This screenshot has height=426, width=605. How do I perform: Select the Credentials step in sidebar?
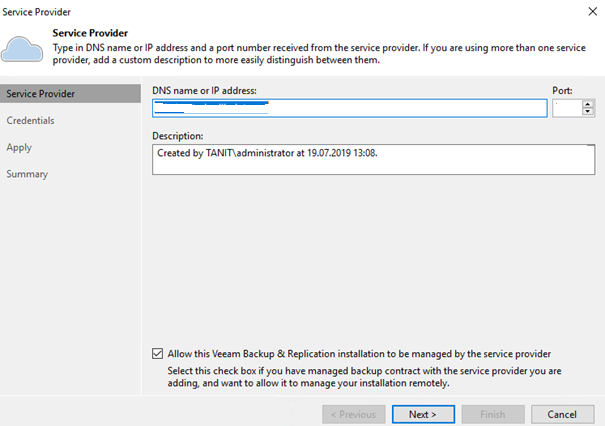point(30,120)
